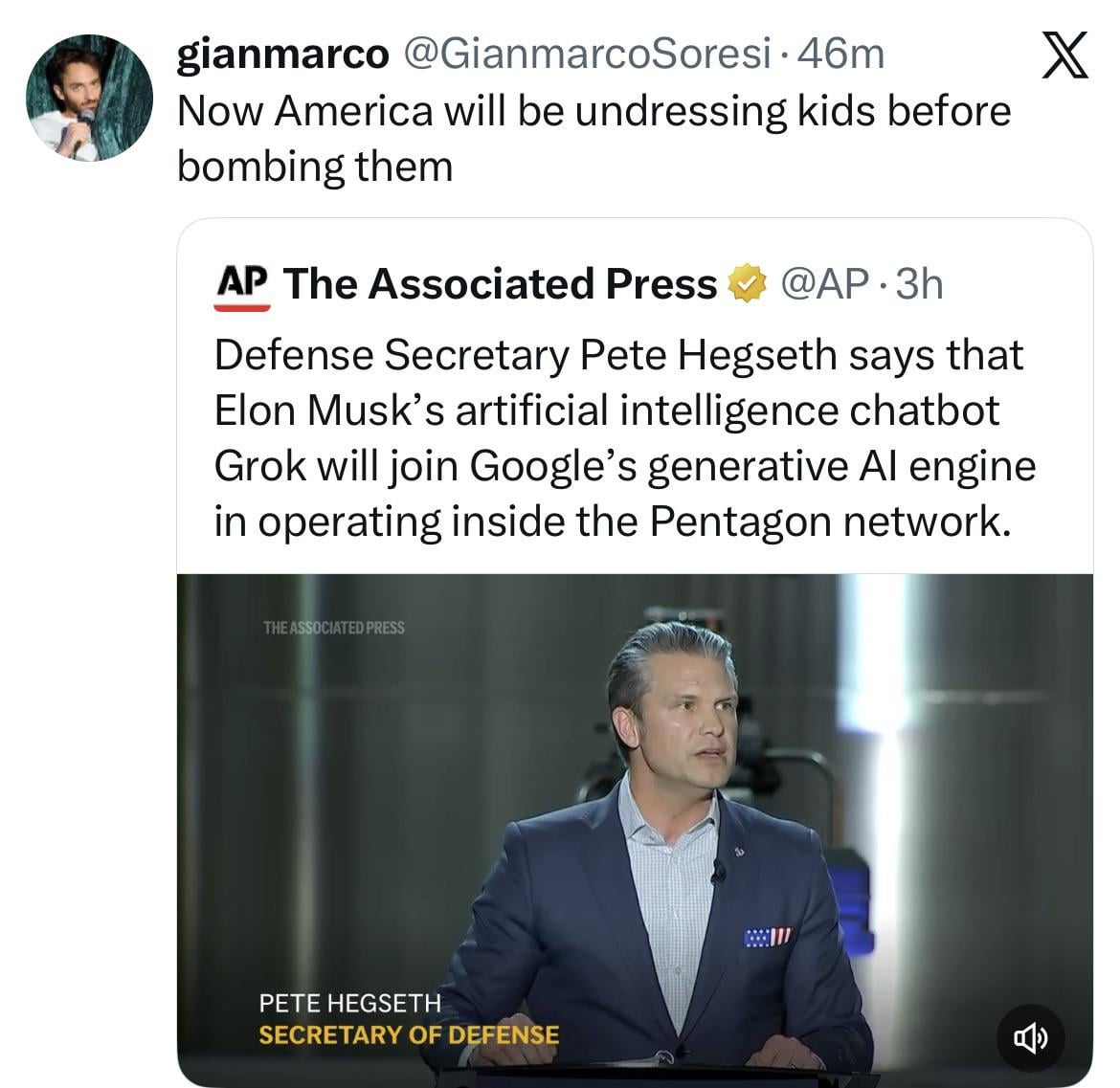1120x1088 pixels.
Task: Open the @GianmarcoSoresi handle link
Action: pyautogui.click(x=589, y=55)
